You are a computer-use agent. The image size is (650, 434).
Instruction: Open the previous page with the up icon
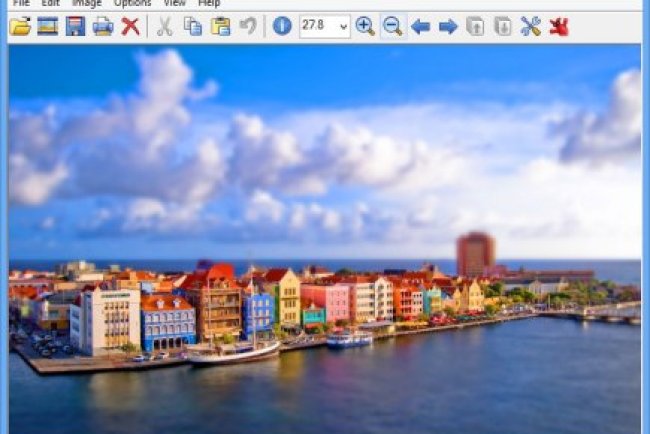tap(475, 27)
